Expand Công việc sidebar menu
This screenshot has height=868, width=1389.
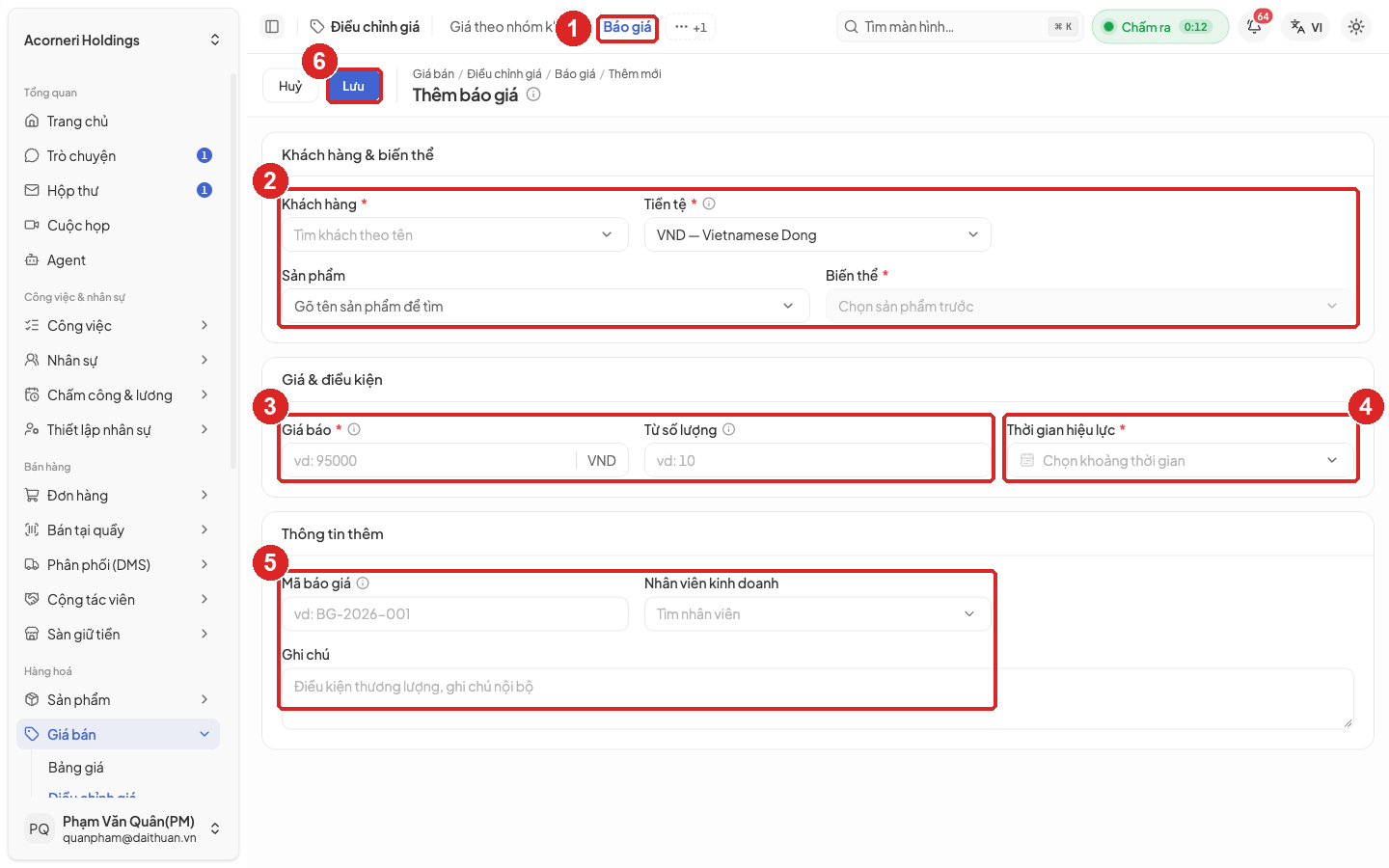[x=118, y=326]
